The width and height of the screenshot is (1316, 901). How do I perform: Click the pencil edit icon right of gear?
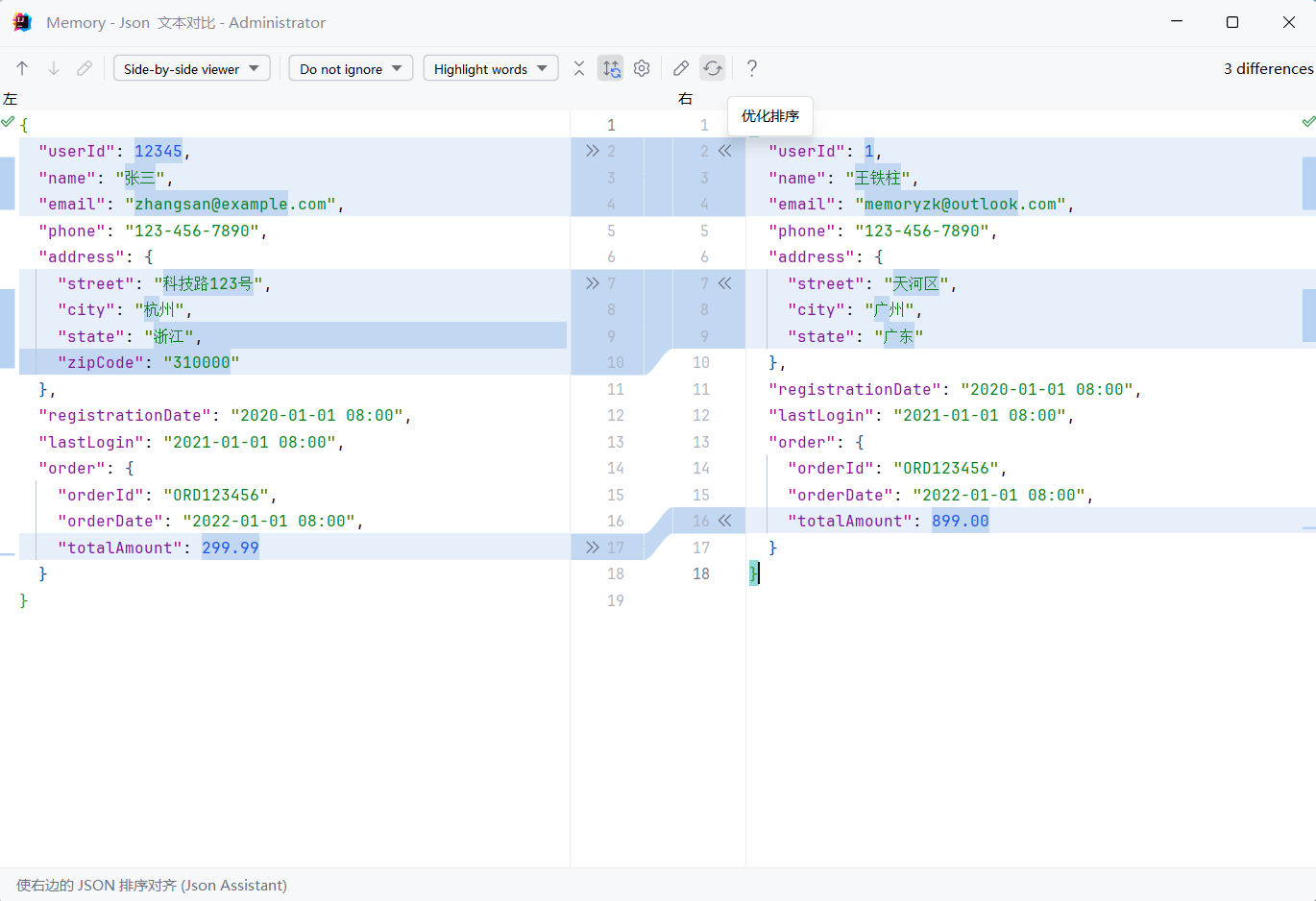[x=681, y=68]
